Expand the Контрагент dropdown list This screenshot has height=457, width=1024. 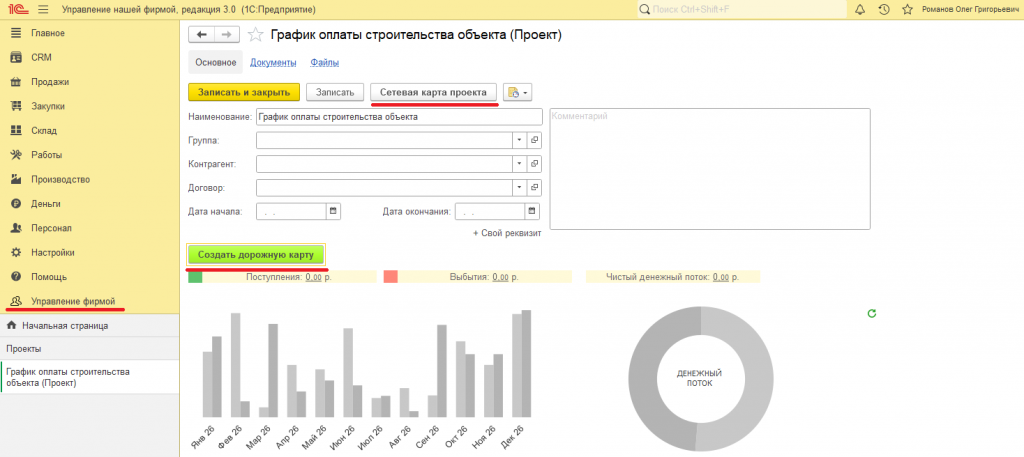520,163
